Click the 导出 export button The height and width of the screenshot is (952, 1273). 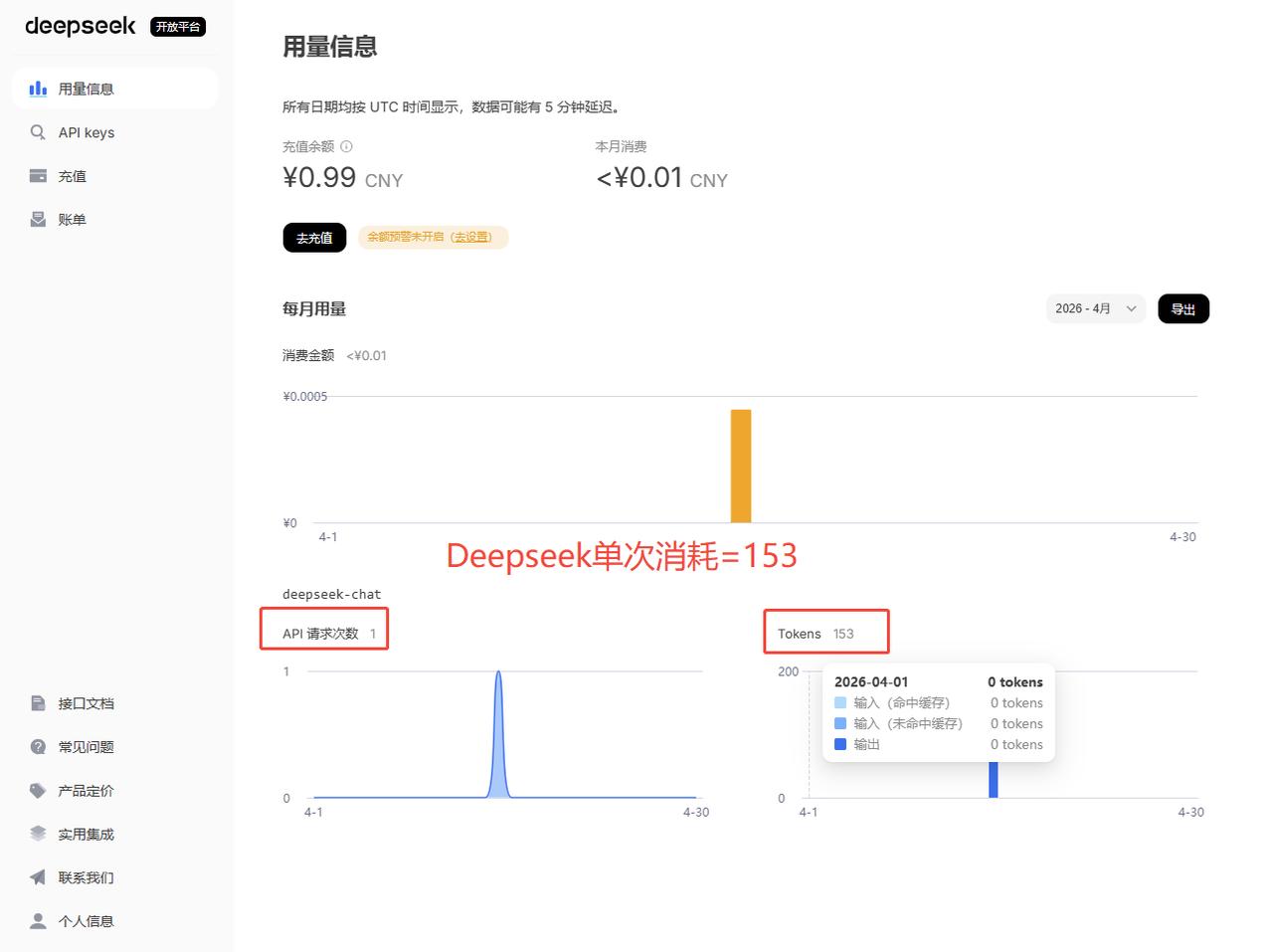click(x=1182, y=308)
